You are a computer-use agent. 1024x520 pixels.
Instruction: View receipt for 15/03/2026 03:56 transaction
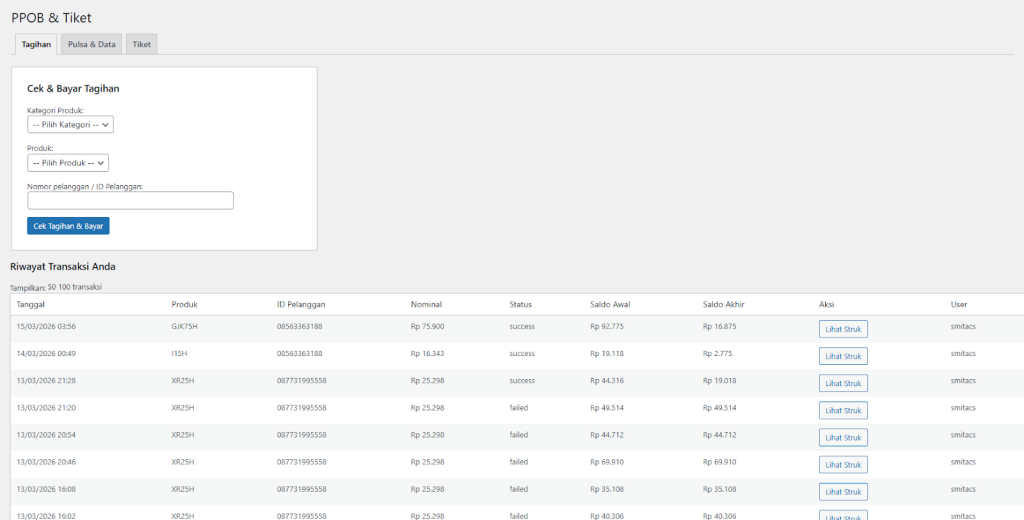[843, 329]
